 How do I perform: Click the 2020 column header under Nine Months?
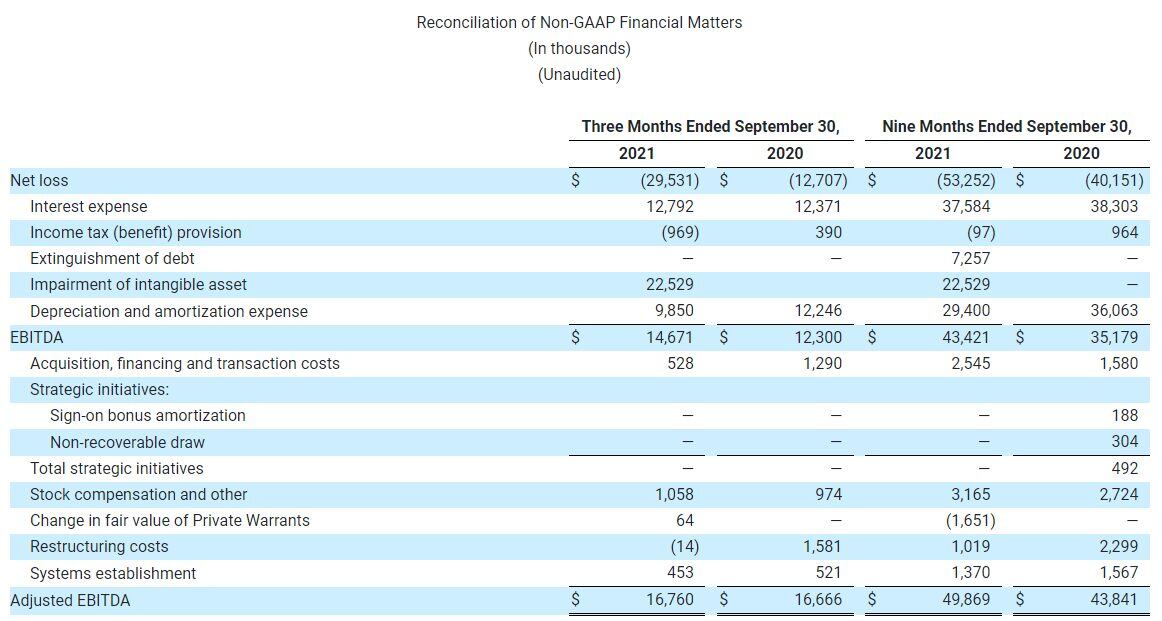tap(1079, 153)
